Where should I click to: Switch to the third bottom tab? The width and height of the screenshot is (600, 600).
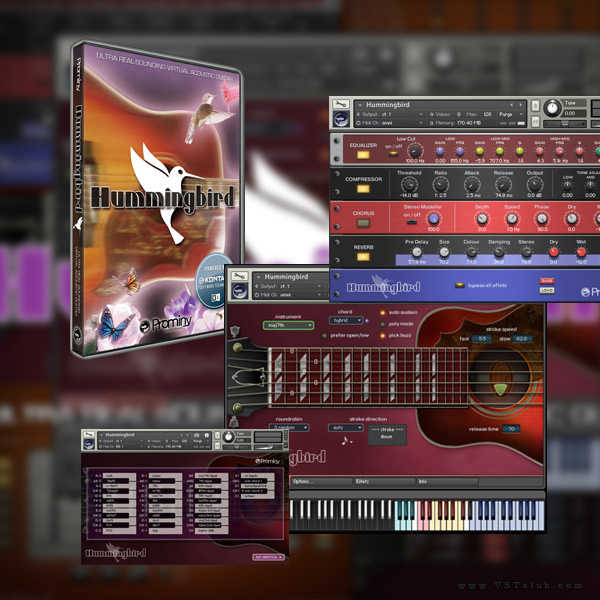pos(447,482)
